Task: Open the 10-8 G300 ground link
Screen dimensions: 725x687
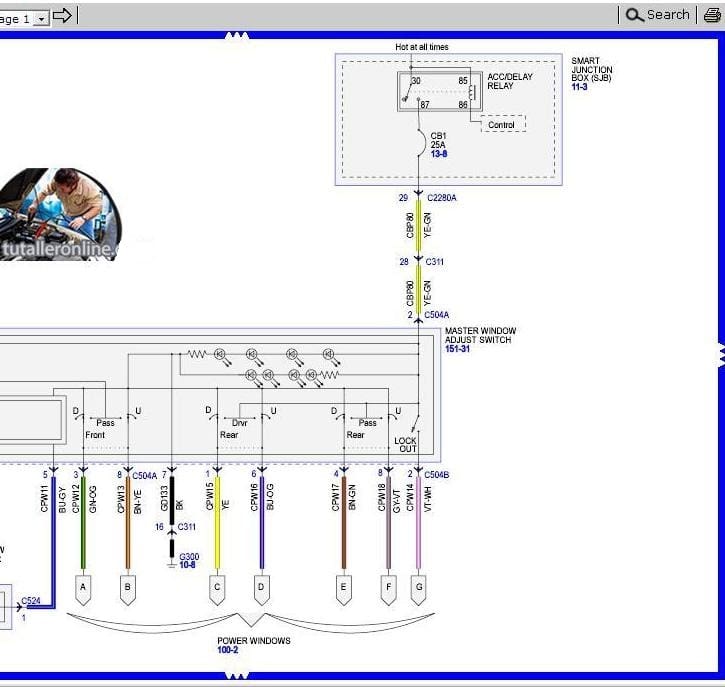Action: click(187, 564)
